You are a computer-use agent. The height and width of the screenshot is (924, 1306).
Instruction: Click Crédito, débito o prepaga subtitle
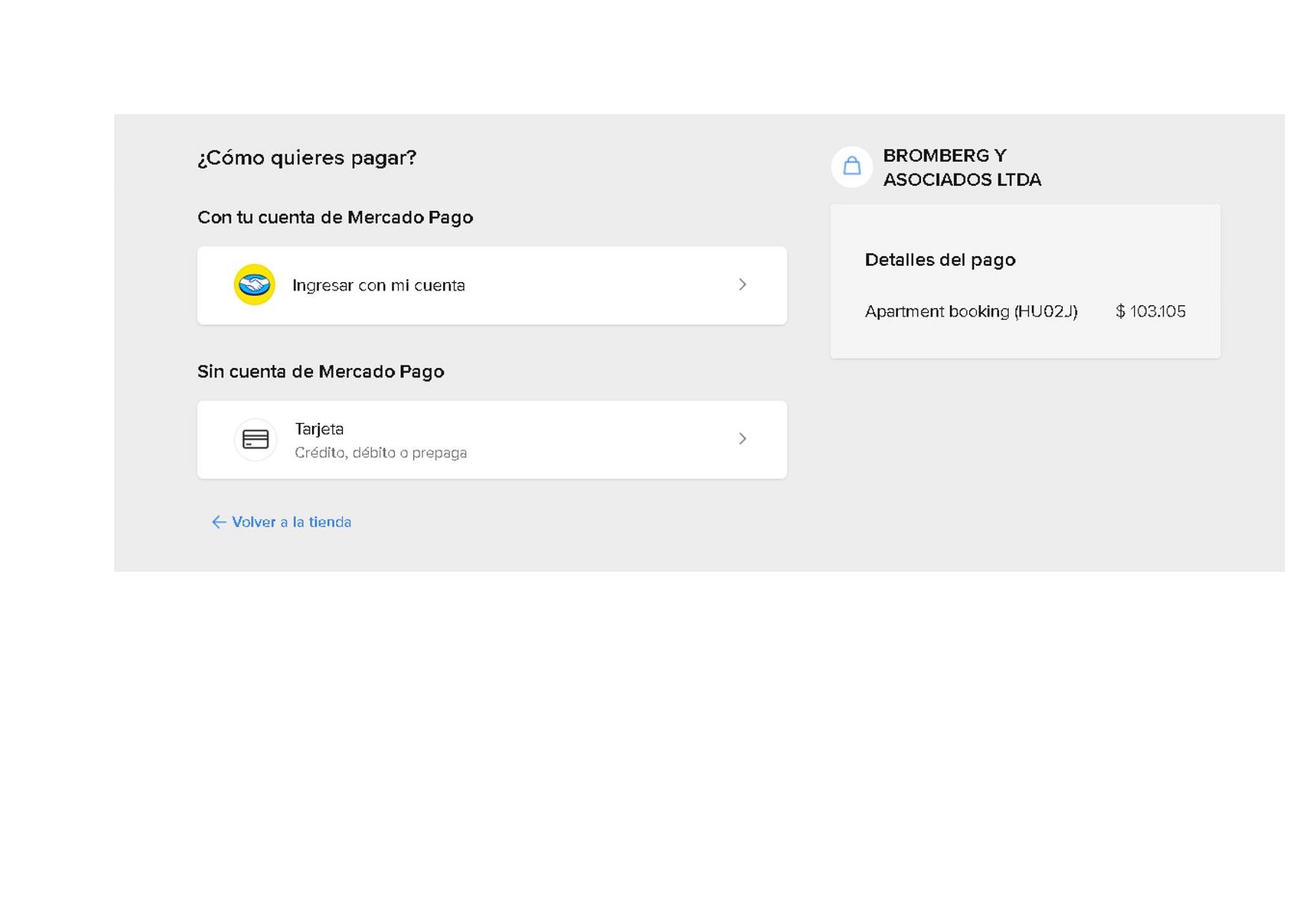pos(380,453)
